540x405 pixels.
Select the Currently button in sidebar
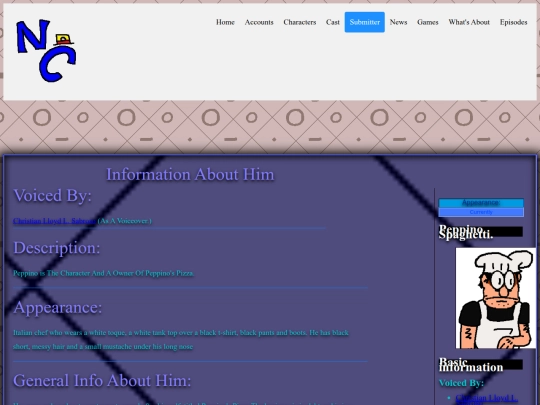click(481, 212)
